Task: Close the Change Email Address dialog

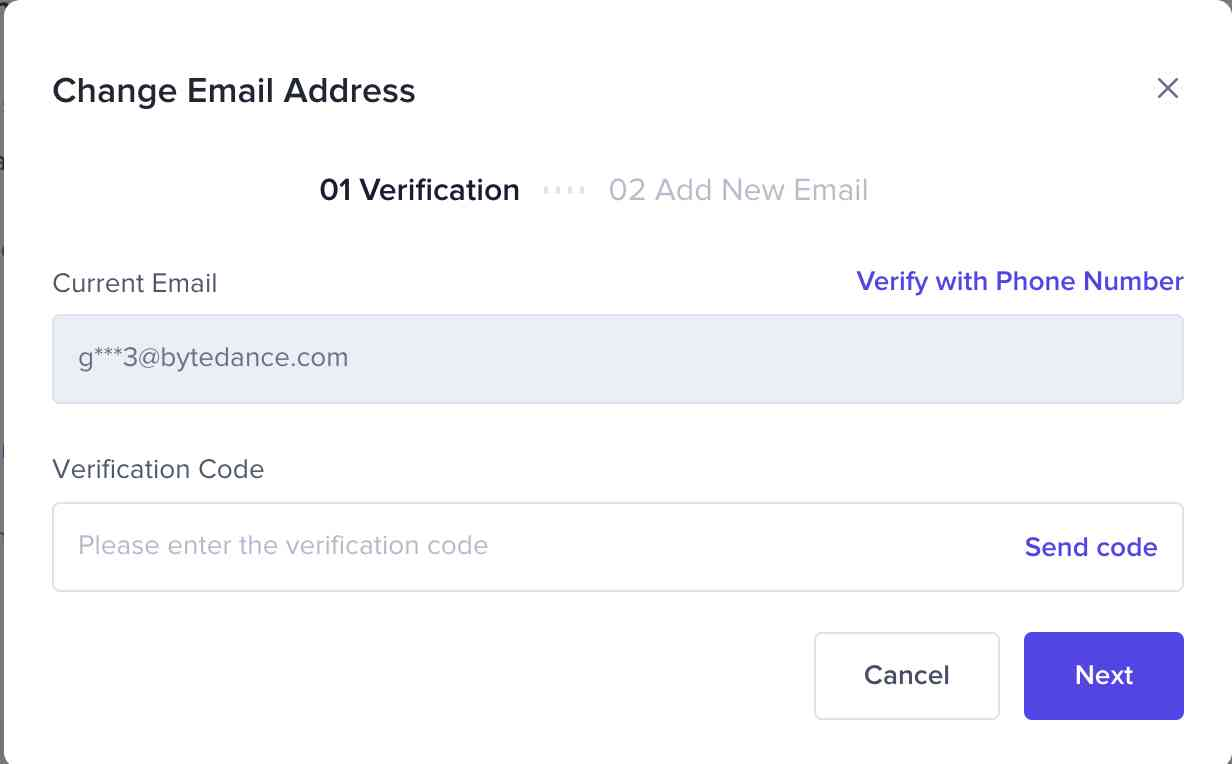Action: [x=1167, y=88]
